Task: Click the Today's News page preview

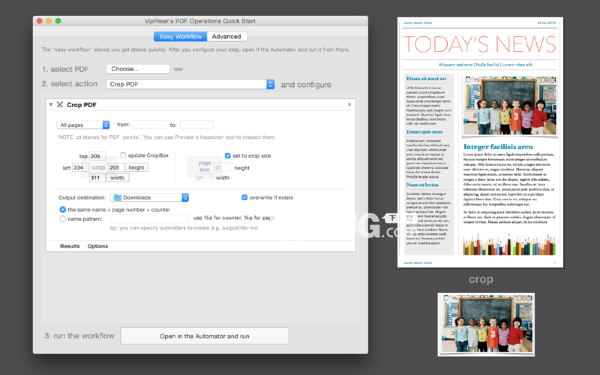Action: (480, 142)
